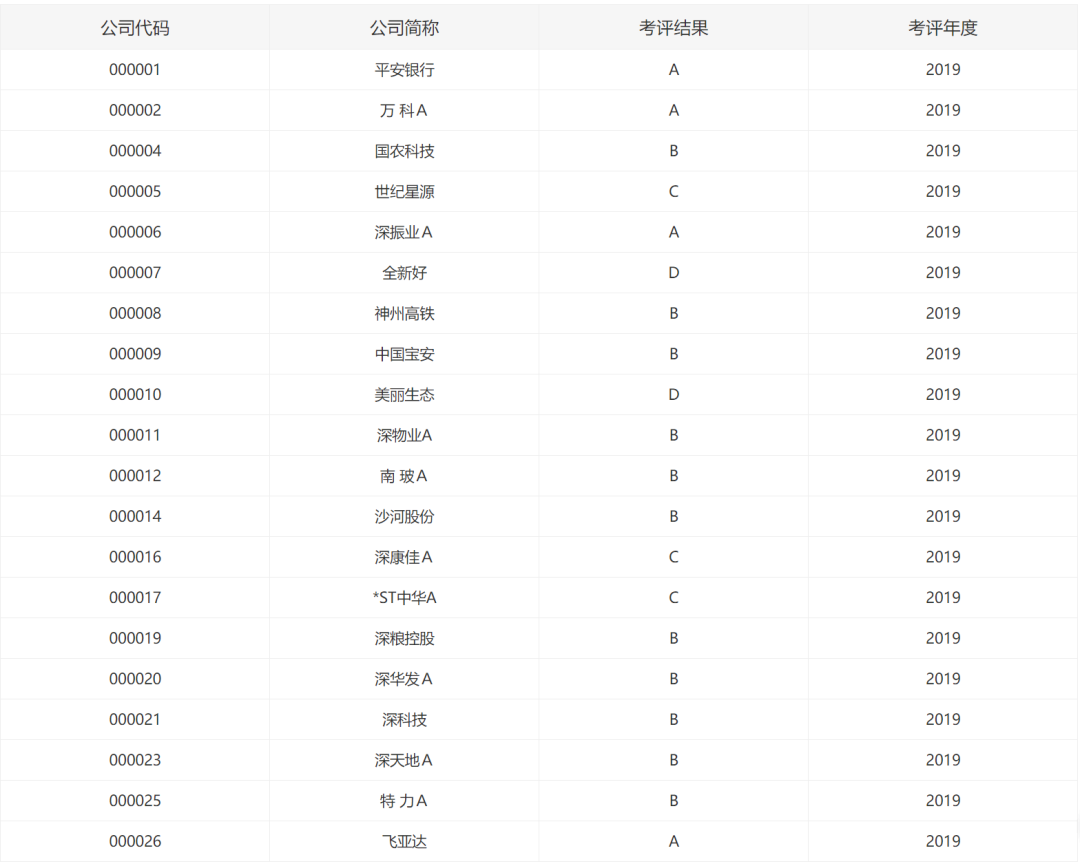Click the 深粮控股 company name

point(404,639)
